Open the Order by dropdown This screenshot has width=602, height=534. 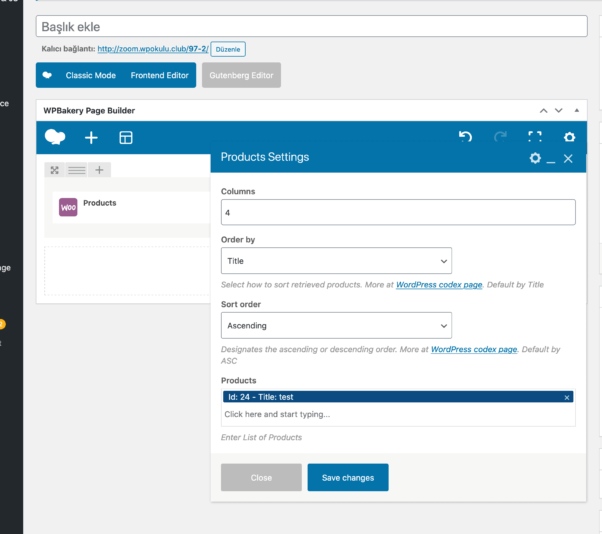coord(336,261)
